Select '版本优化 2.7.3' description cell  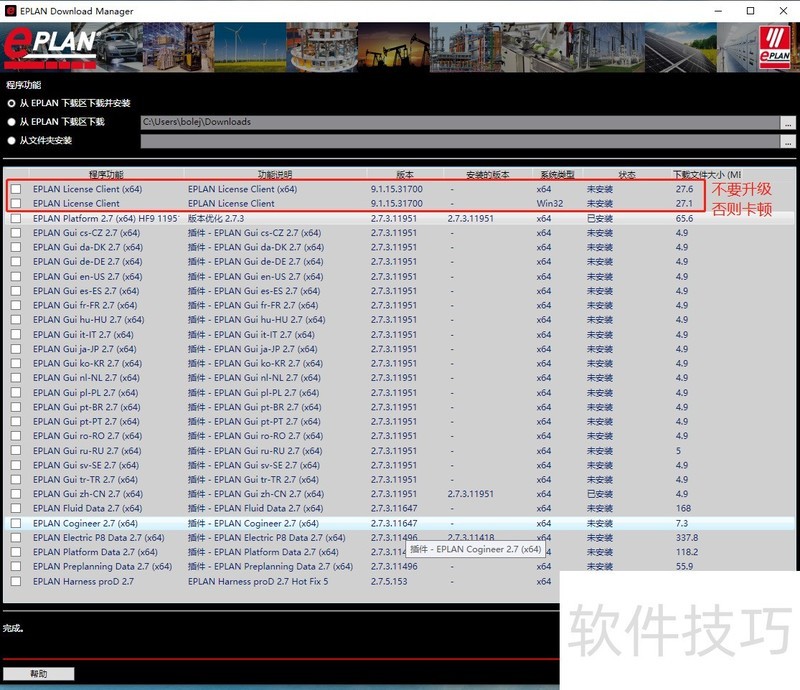(216, 218)
